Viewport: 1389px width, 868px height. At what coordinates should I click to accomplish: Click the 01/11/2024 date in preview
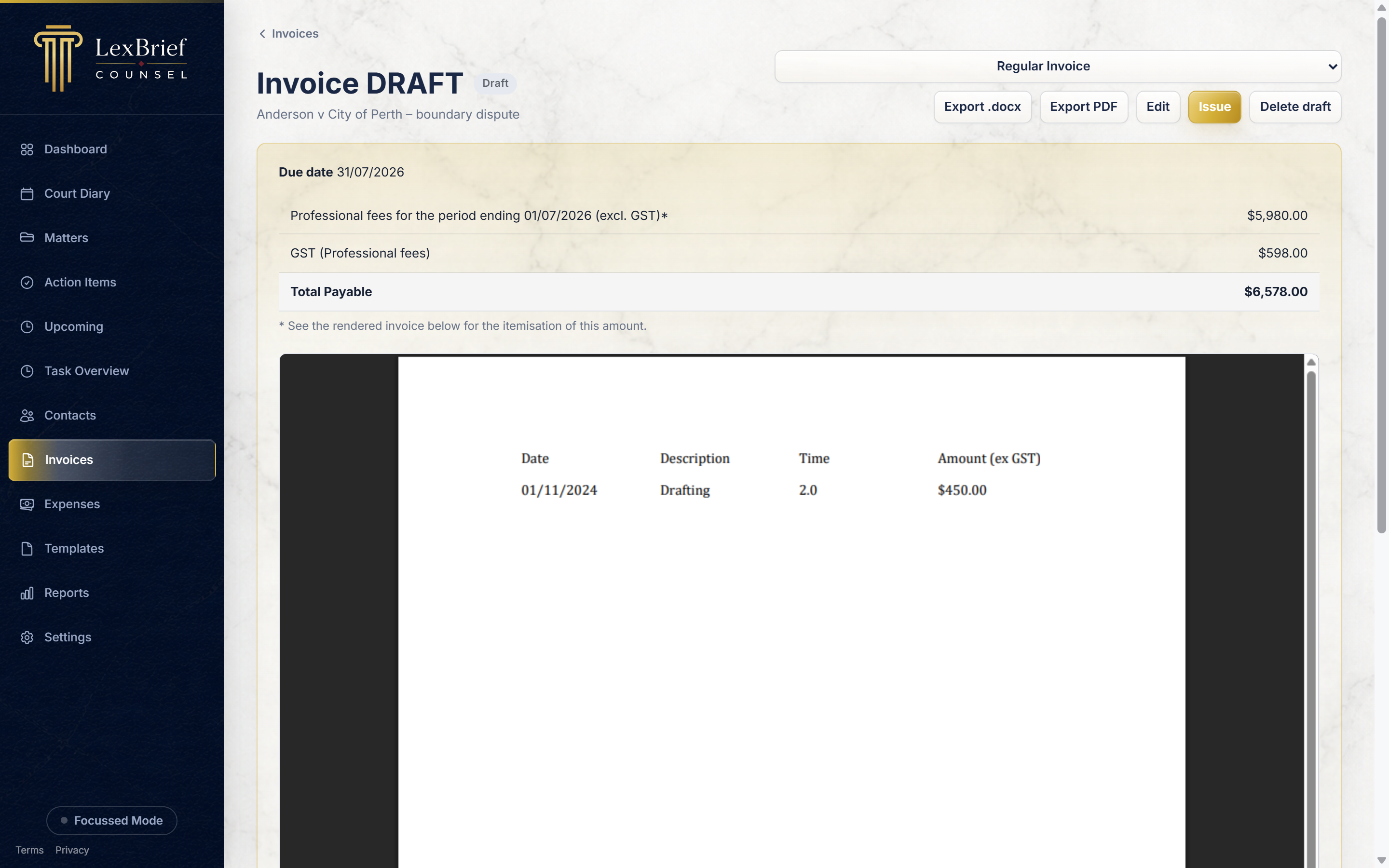coord(559,490)
